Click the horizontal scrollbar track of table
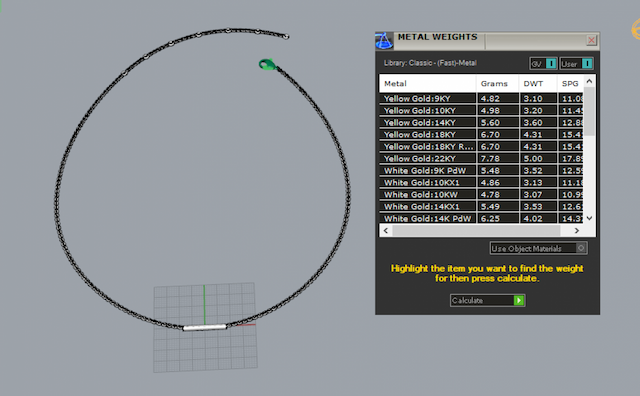 (476, 231)
